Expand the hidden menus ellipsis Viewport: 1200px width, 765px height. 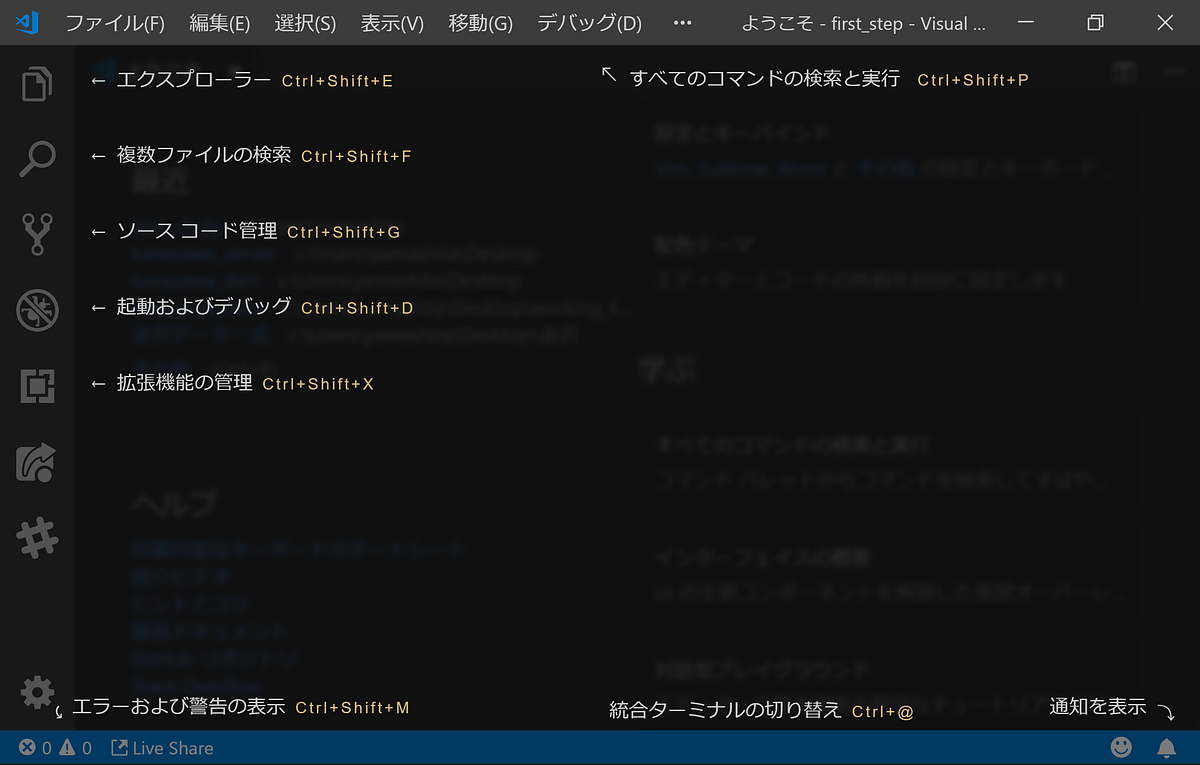683,23
